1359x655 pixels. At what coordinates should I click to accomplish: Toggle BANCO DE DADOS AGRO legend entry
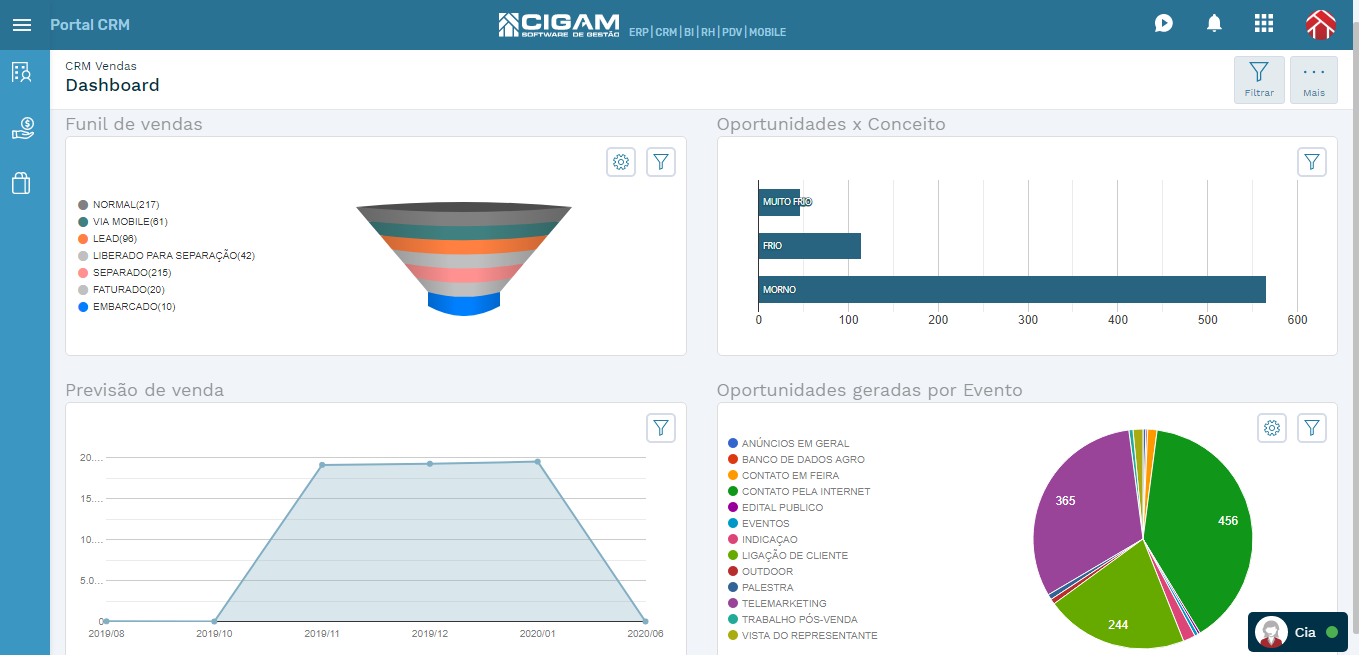pyautogui.click(x=796, y=459)
